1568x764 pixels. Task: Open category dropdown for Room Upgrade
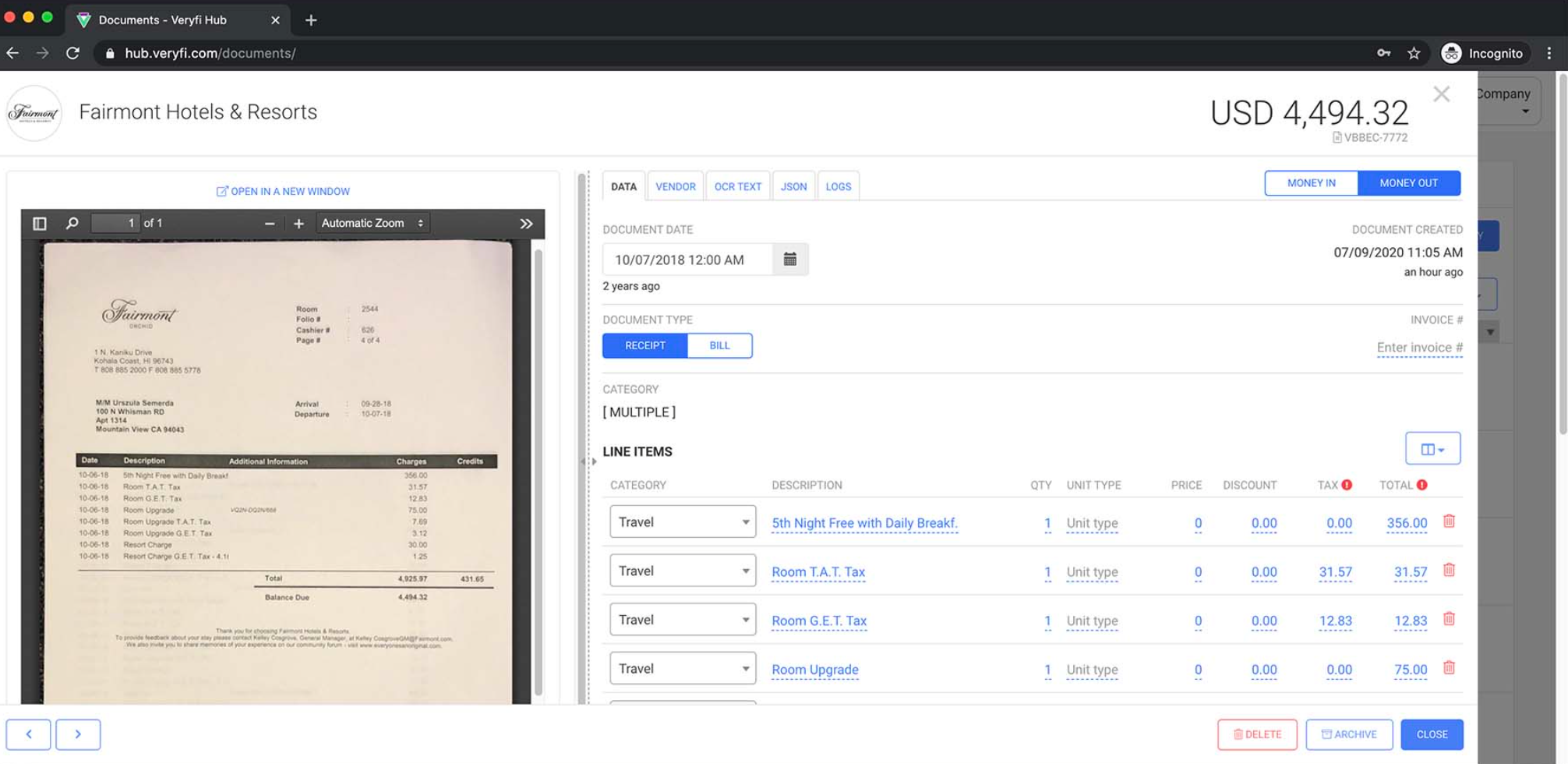click(x=683, y=669)
